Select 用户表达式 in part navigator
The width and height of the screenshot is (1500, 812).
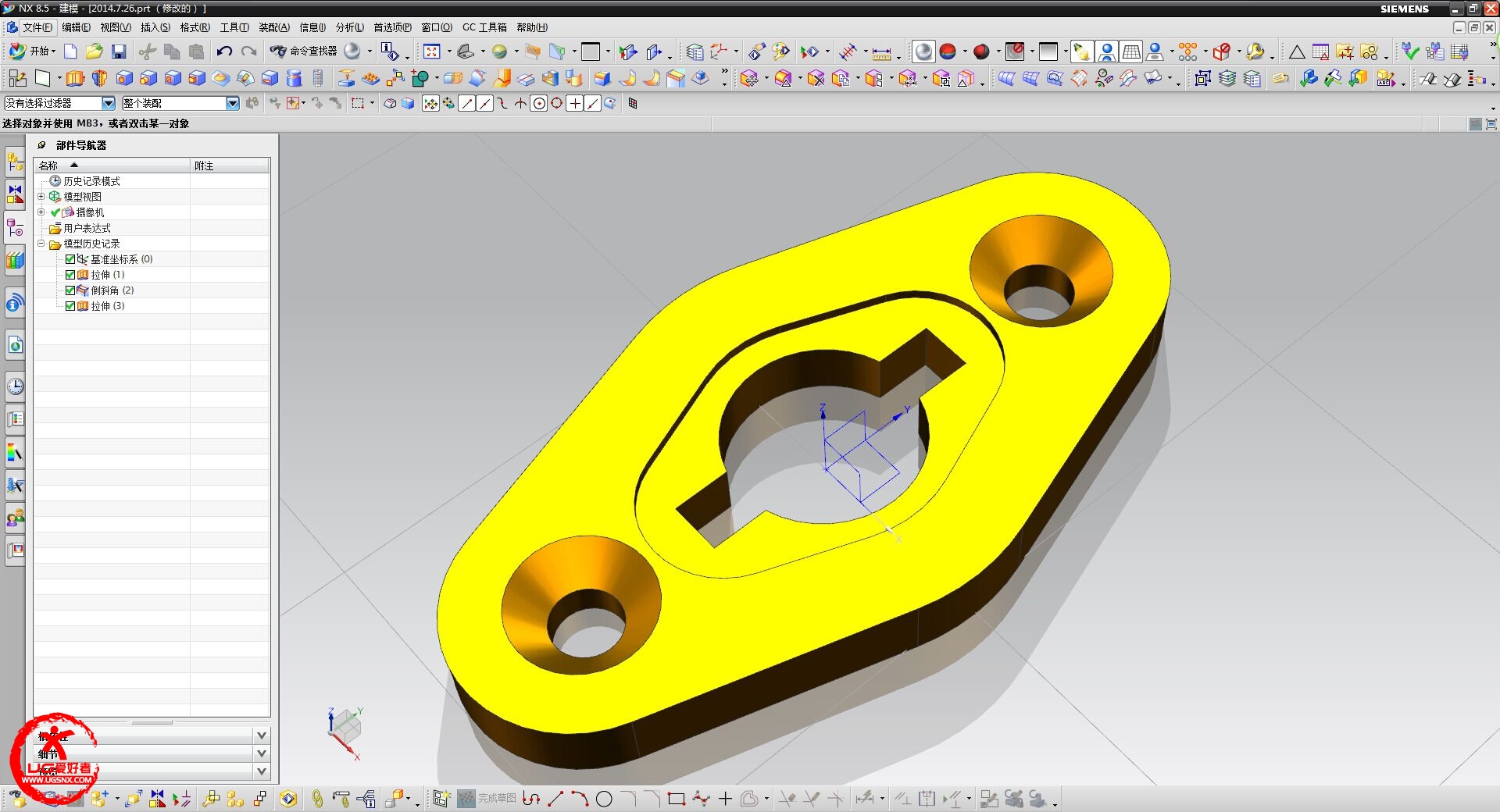click(87, 228)
